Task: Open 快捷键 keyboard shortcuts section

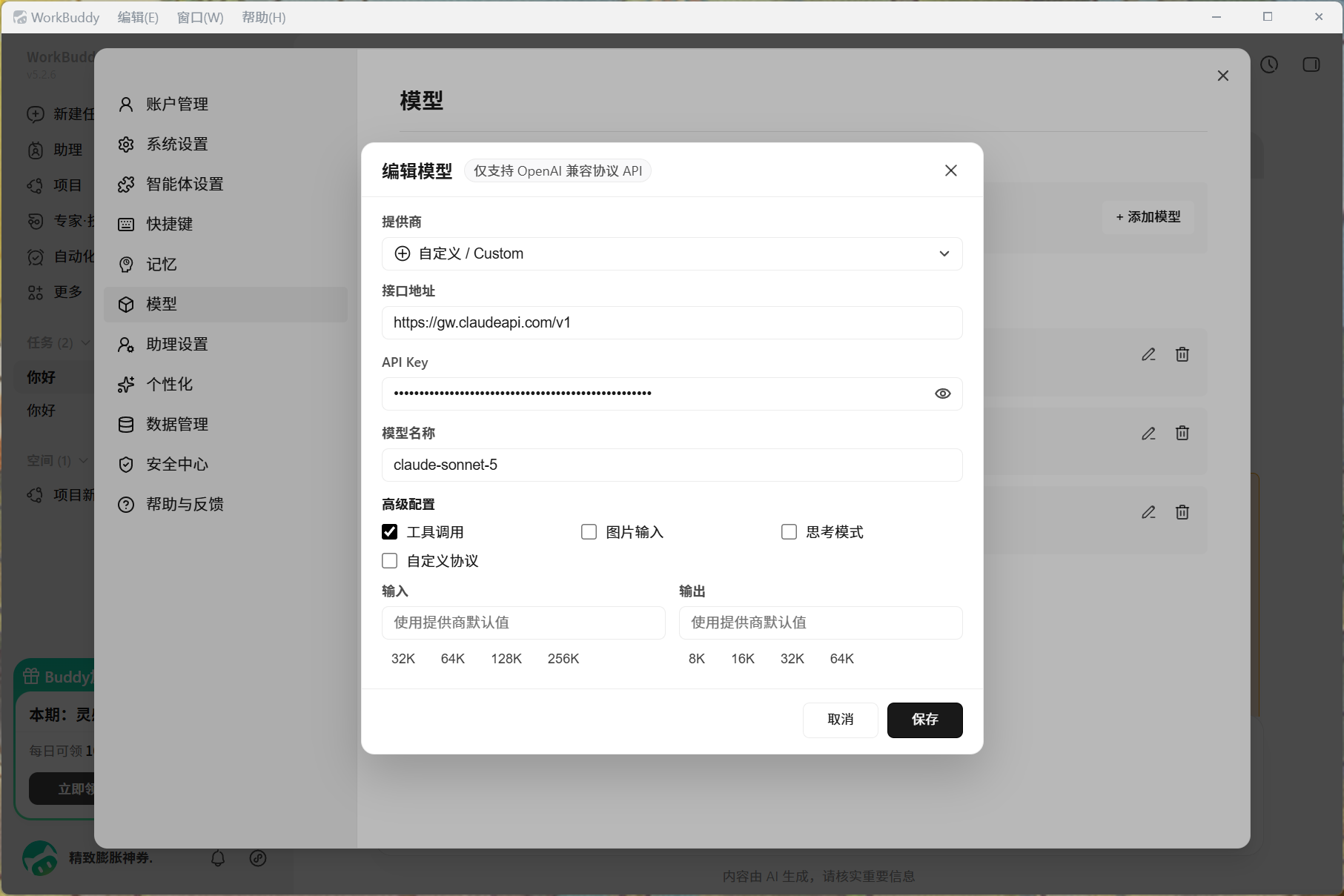Action: [x=225, y=224]
